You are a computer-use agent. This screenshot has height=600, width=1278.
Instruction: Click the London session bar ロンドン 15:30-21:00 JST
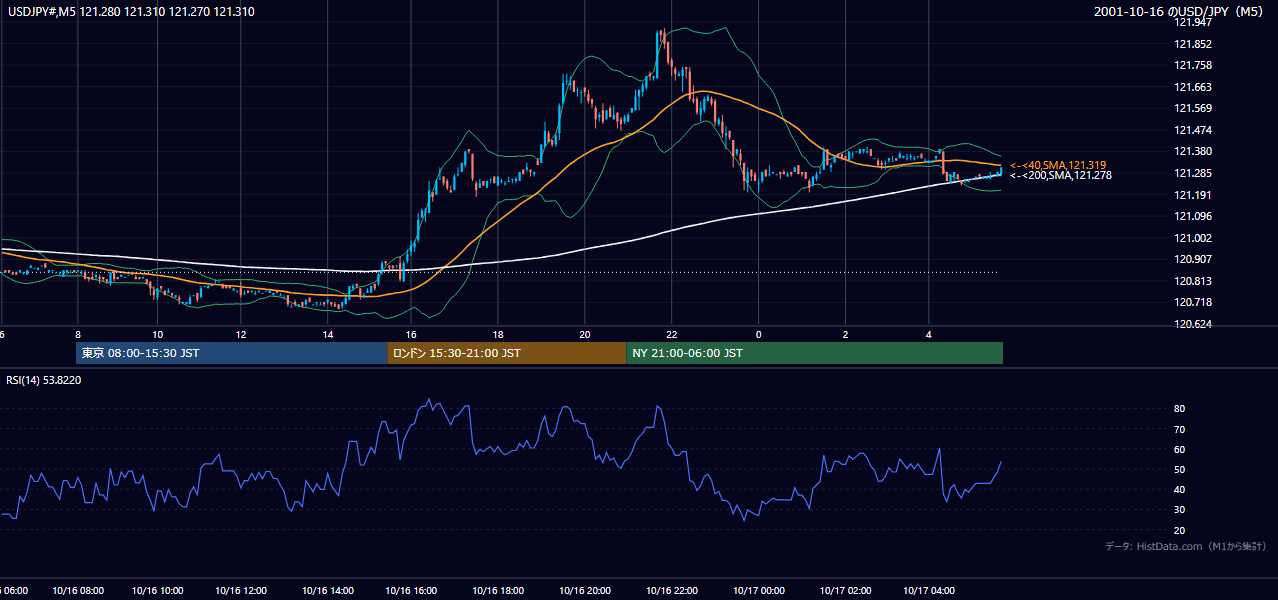[x=507, y=353]
